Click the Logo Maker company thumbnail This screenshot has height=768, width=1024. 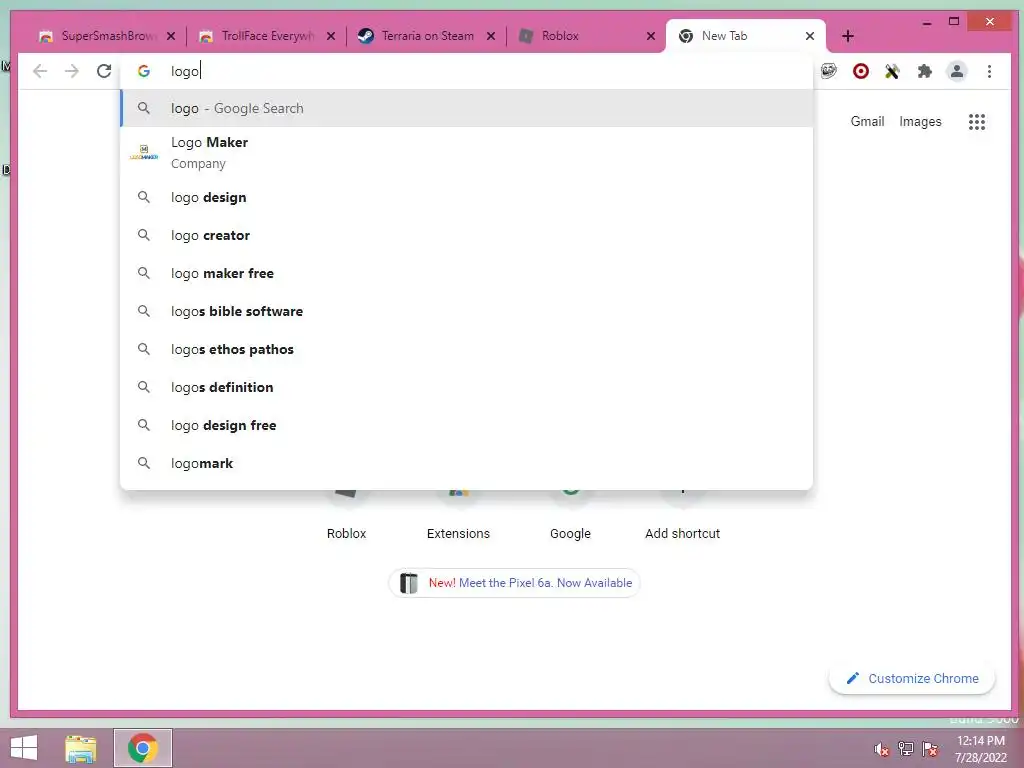[144, 153]
